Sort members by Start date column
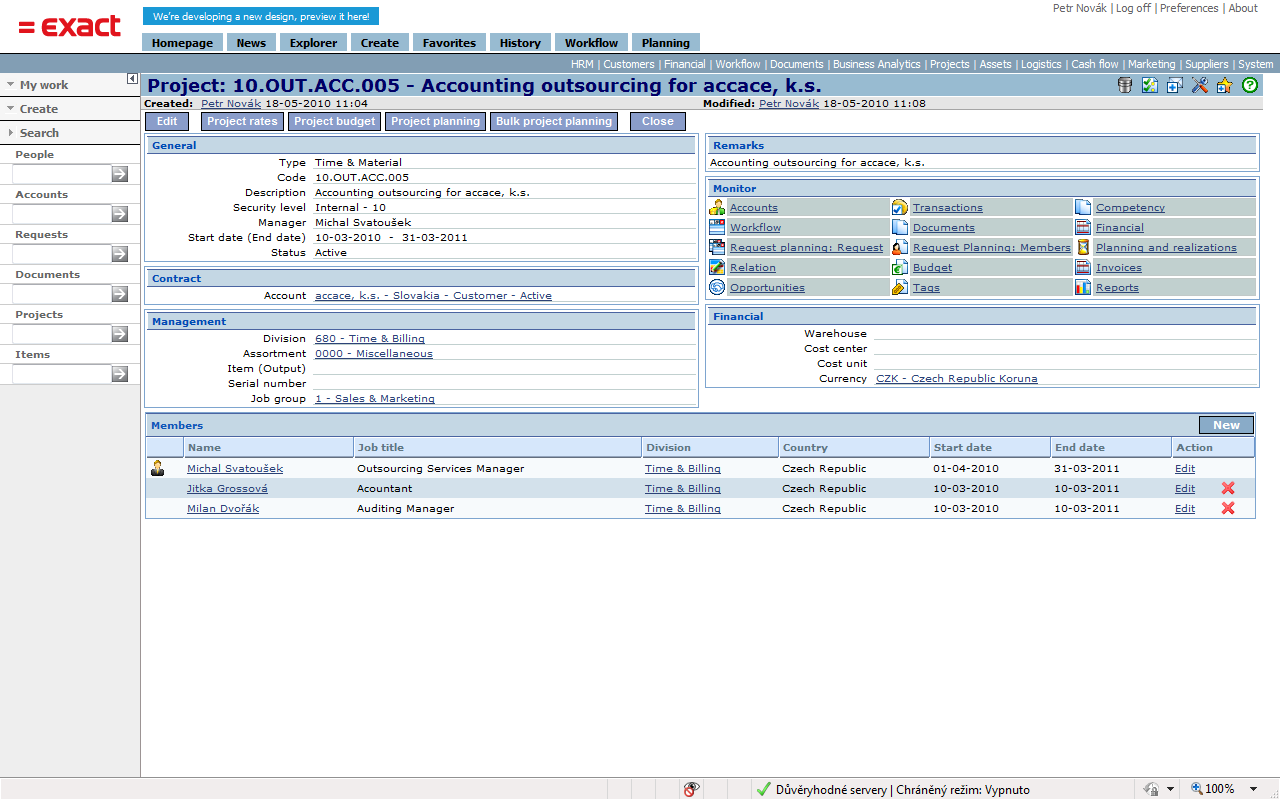The height and width of the screenshot is (800, 1280). point(963,447)
